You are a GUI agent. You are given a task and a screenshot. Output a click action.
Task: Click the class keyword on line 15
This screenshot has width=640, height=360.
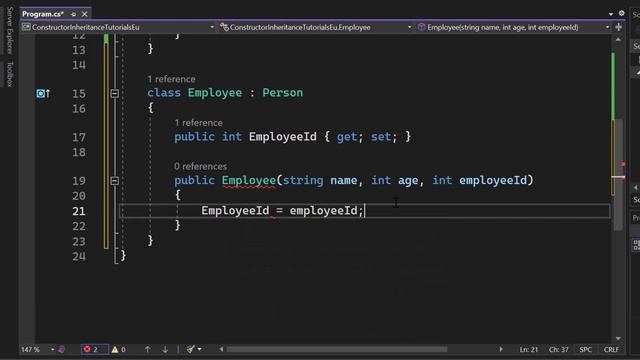164,93
